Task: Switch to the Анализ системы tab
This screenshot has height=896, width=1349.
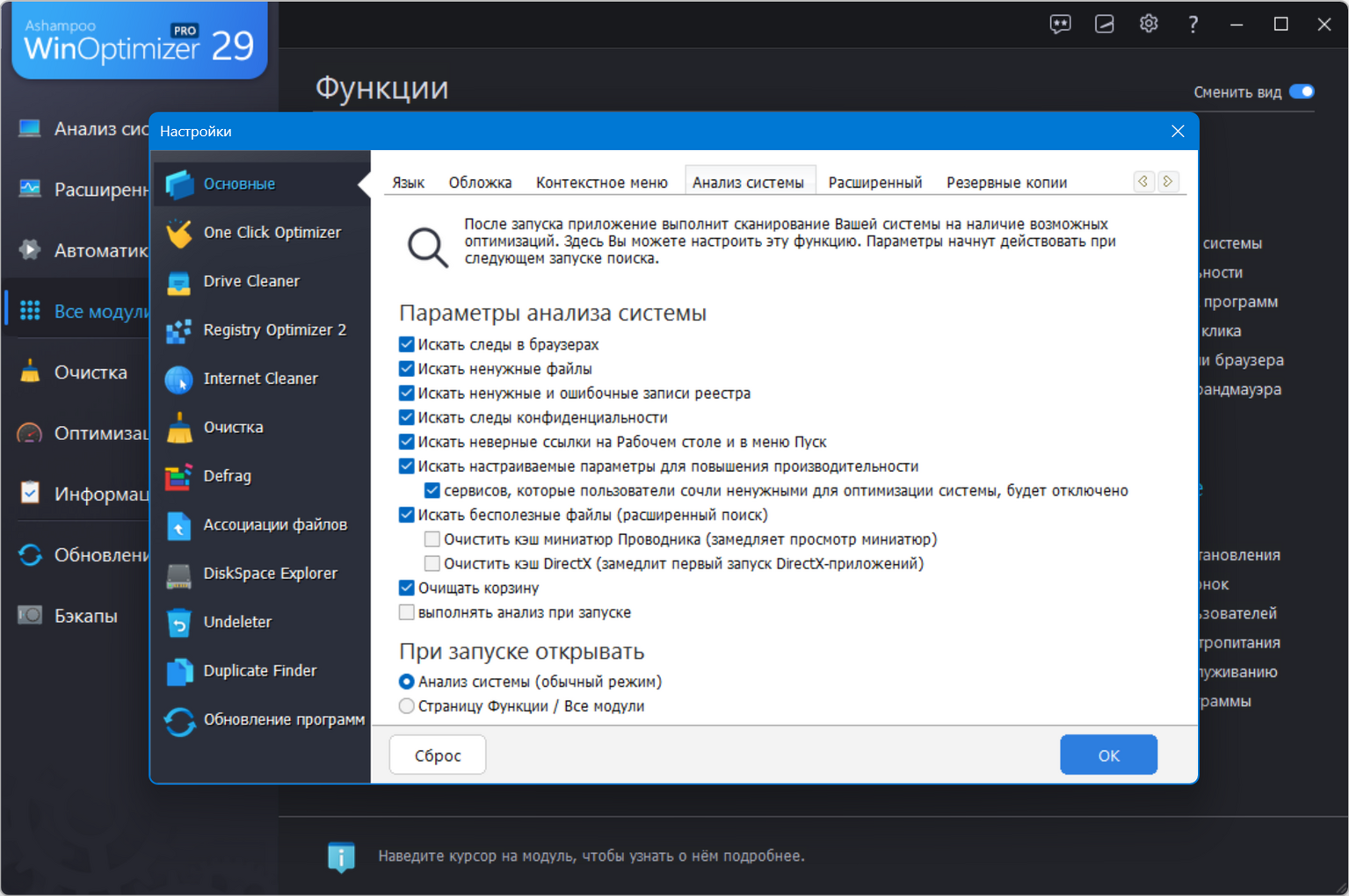Action: [x=749, y=183]
